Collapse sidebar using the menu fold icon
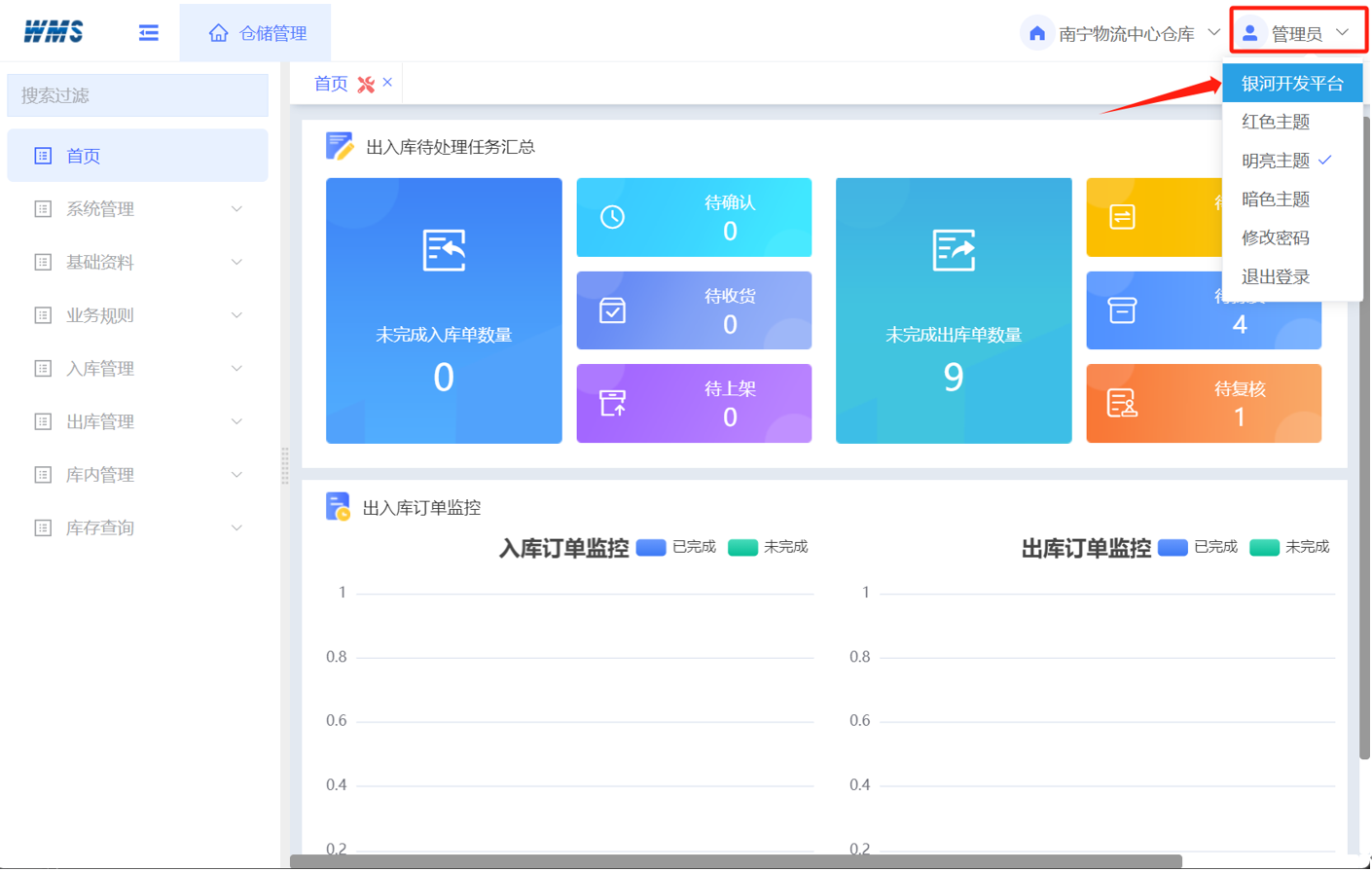Image resolution: width=1372 pixels, height=871 pixels. click(148, 33)
